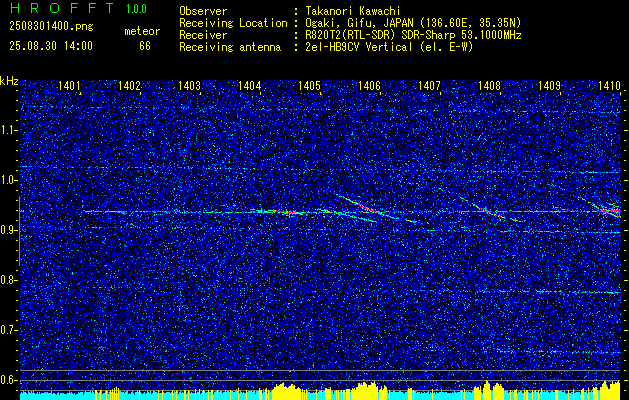629x400 pixels.
Task: Click the 0.9 frequency axis label
Action: (7, 230)
